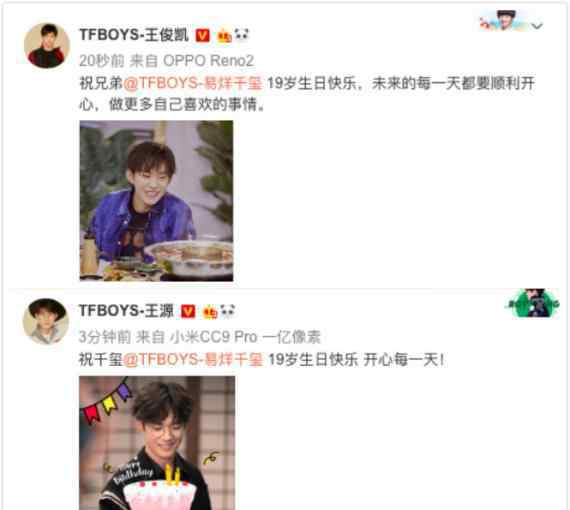
Task: Click the panda badge icon beside 王源
Action: pyautogui.click(x=228, y=311)
